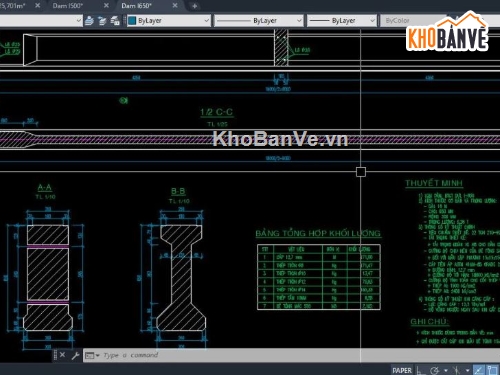Image resolution: width=500 pixels, height=375 pixels.
Task: Click the 'STT' table header cell
Action: pyautogui.click(x=265, y=249)
